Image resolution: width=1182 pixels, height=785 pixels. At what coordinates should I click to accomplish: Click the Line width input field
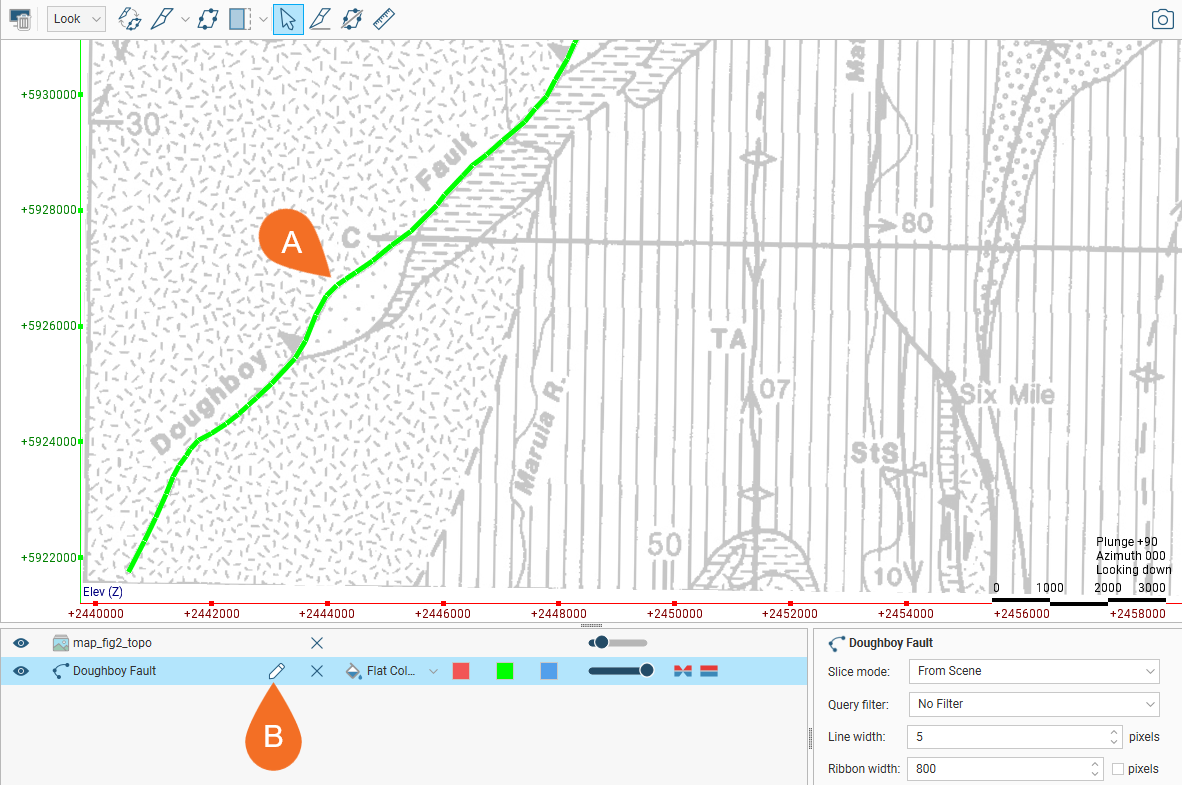pyautogui.click(x=1007, y=737)
